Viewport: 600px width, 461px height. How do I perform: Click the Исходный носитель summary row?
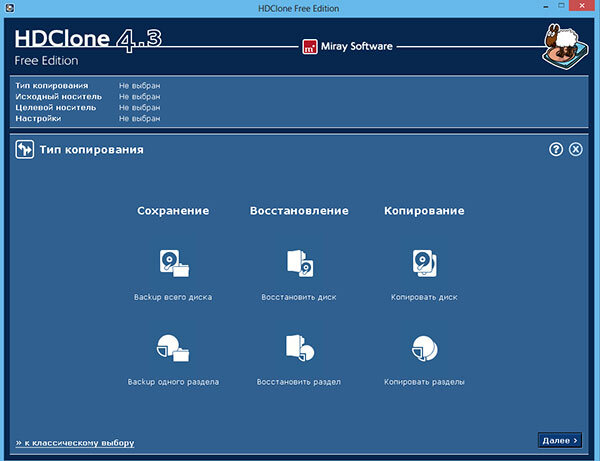(x=88, y=97)
